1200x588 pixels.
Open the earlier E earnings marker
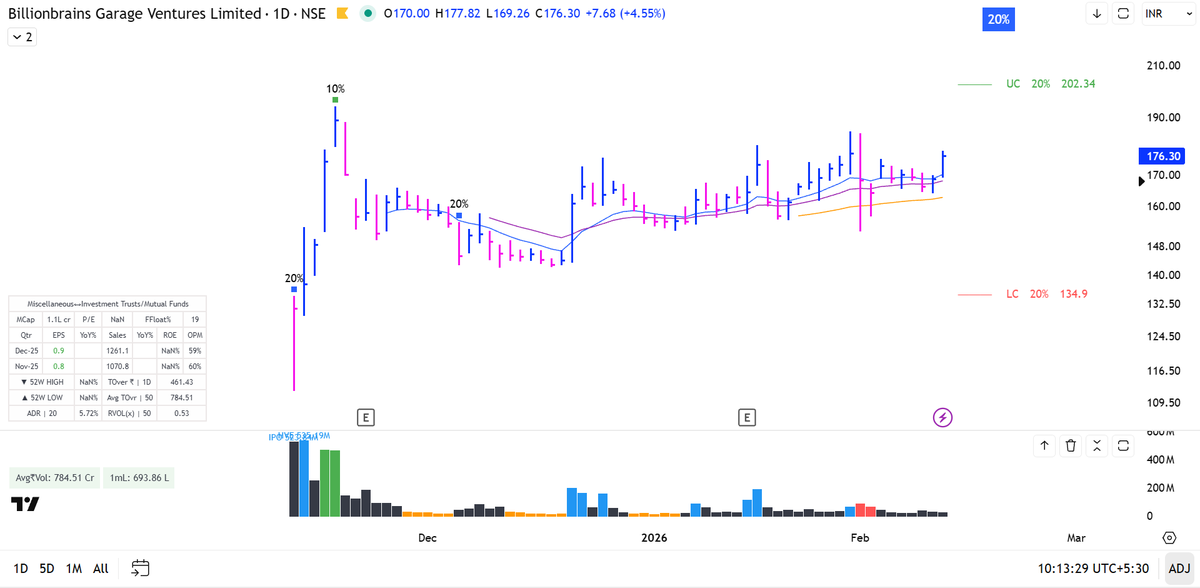[x=366, y=417]
